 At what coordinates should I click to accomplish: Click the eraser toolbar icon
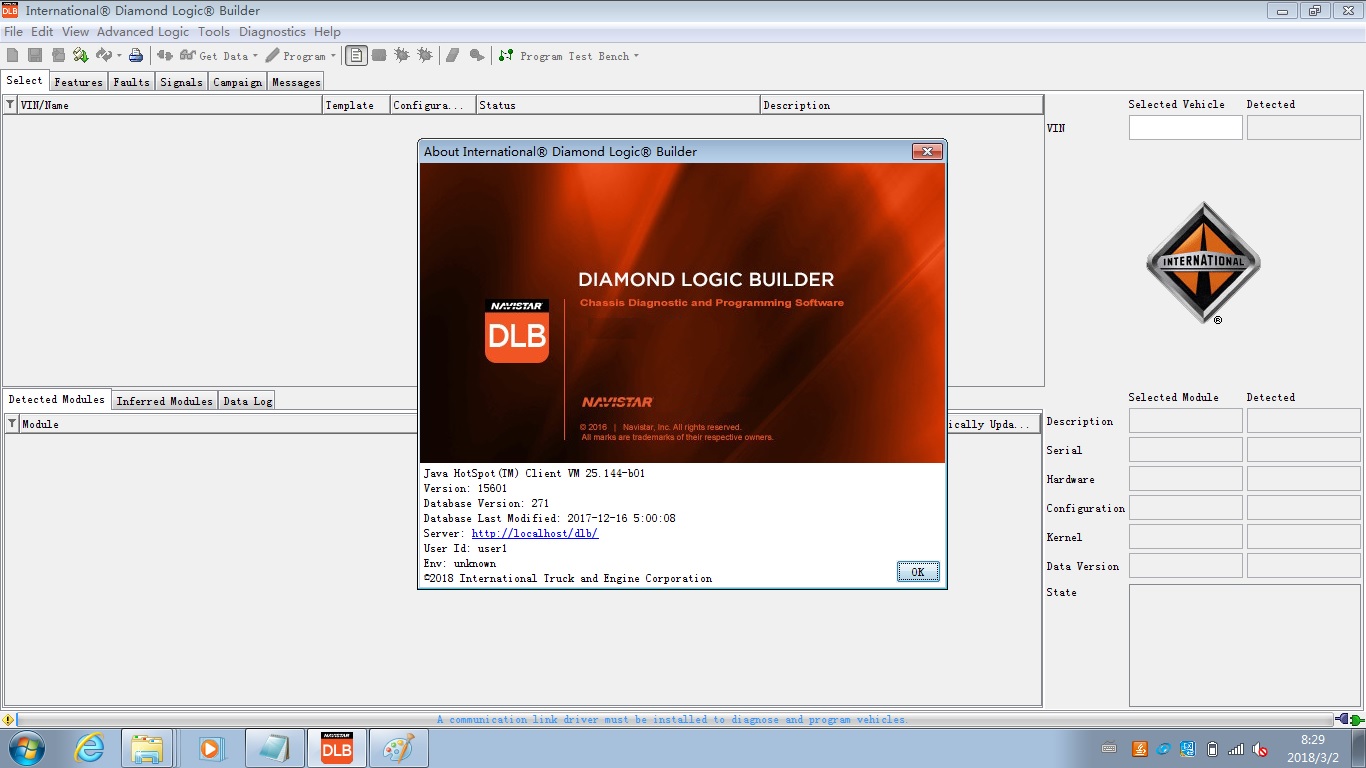(x=453, y=56)
